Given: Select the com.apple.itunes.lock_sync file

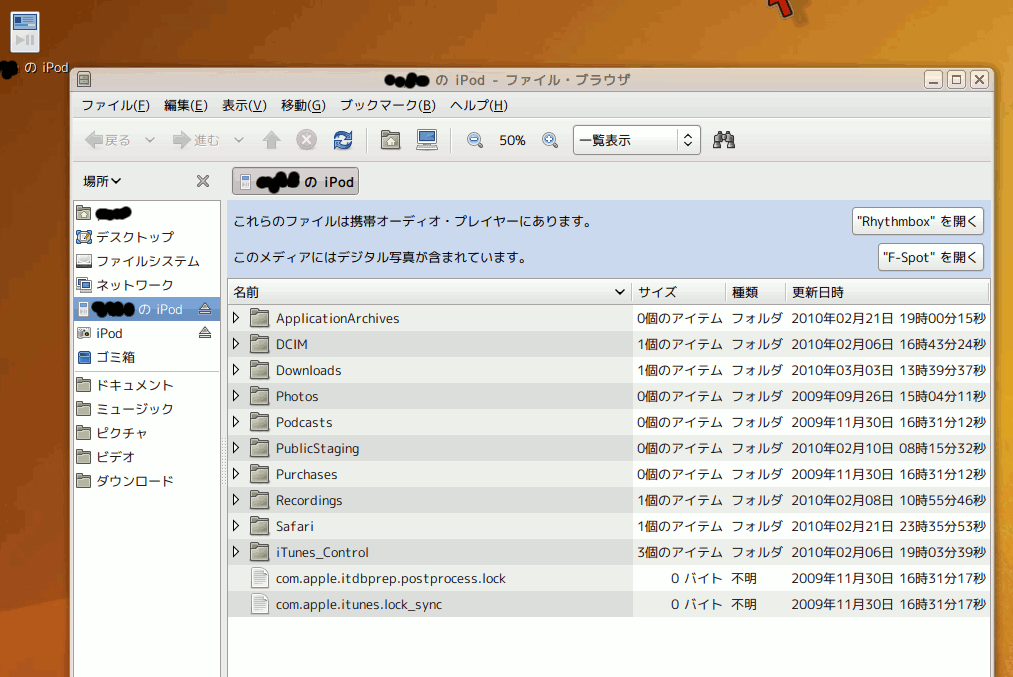Looking at the screenshot, I should [x=358, y=604].
